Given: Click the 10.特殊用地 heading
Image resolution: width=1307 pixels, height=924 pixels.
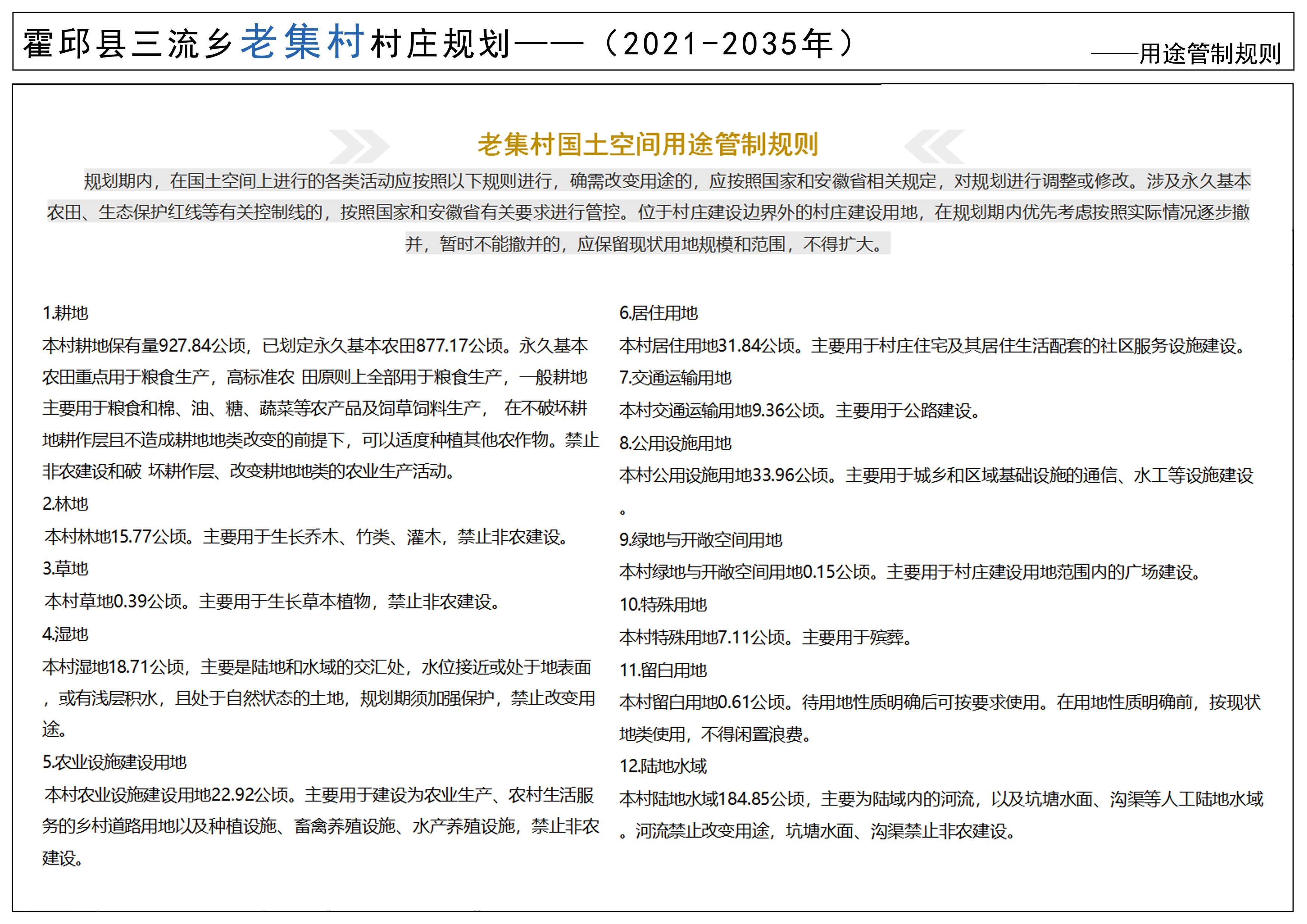Looking at the screenshot, I should click(663, 605).
